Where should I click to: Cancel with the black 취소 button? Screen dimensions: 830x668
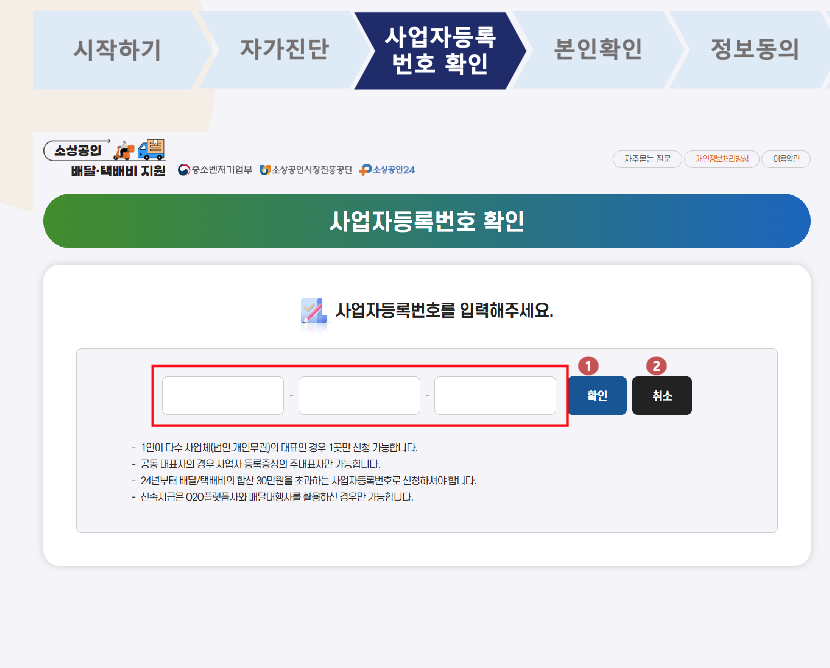pos(662,395)
